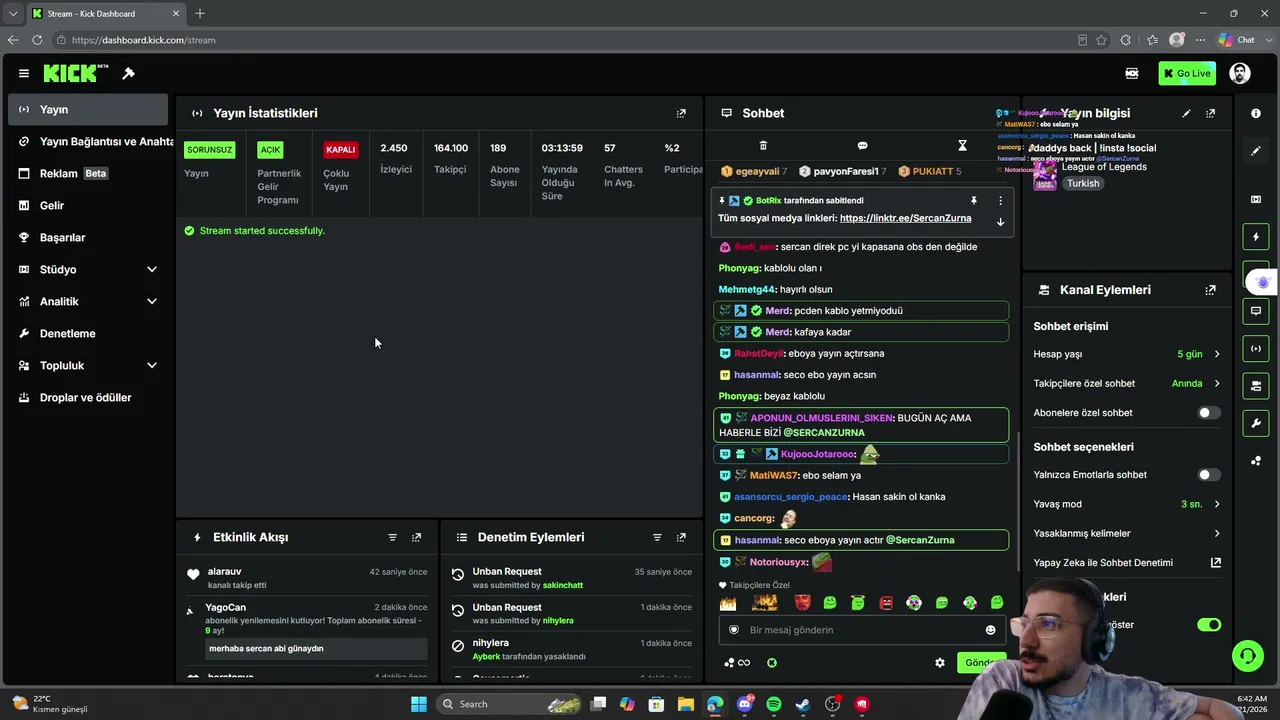This screenshot has width=1280, height=720.
Task: Click the broadcast signal icon in right sidebar
Action: click(1256, 348)
